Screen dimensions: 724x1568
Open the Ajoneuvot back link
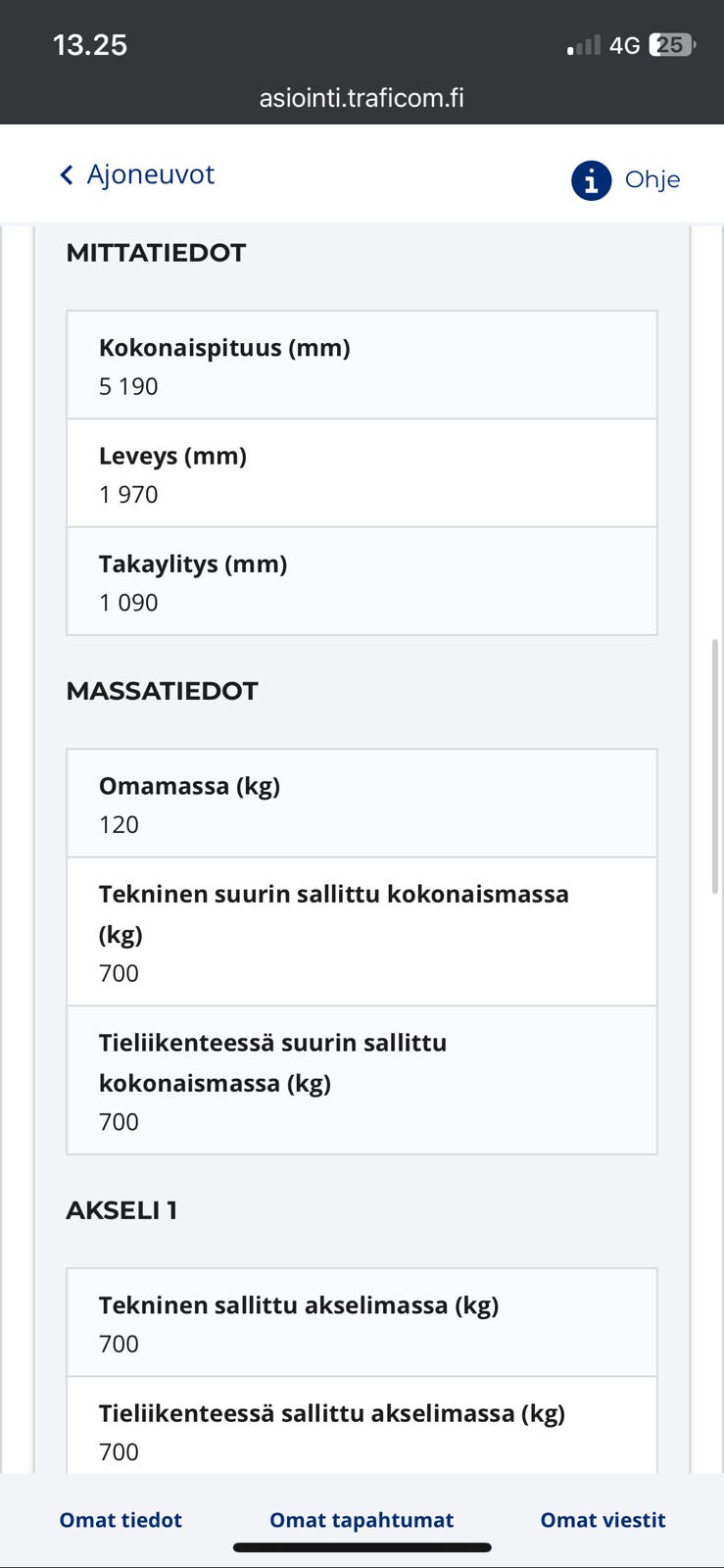(x=150, y=175)
